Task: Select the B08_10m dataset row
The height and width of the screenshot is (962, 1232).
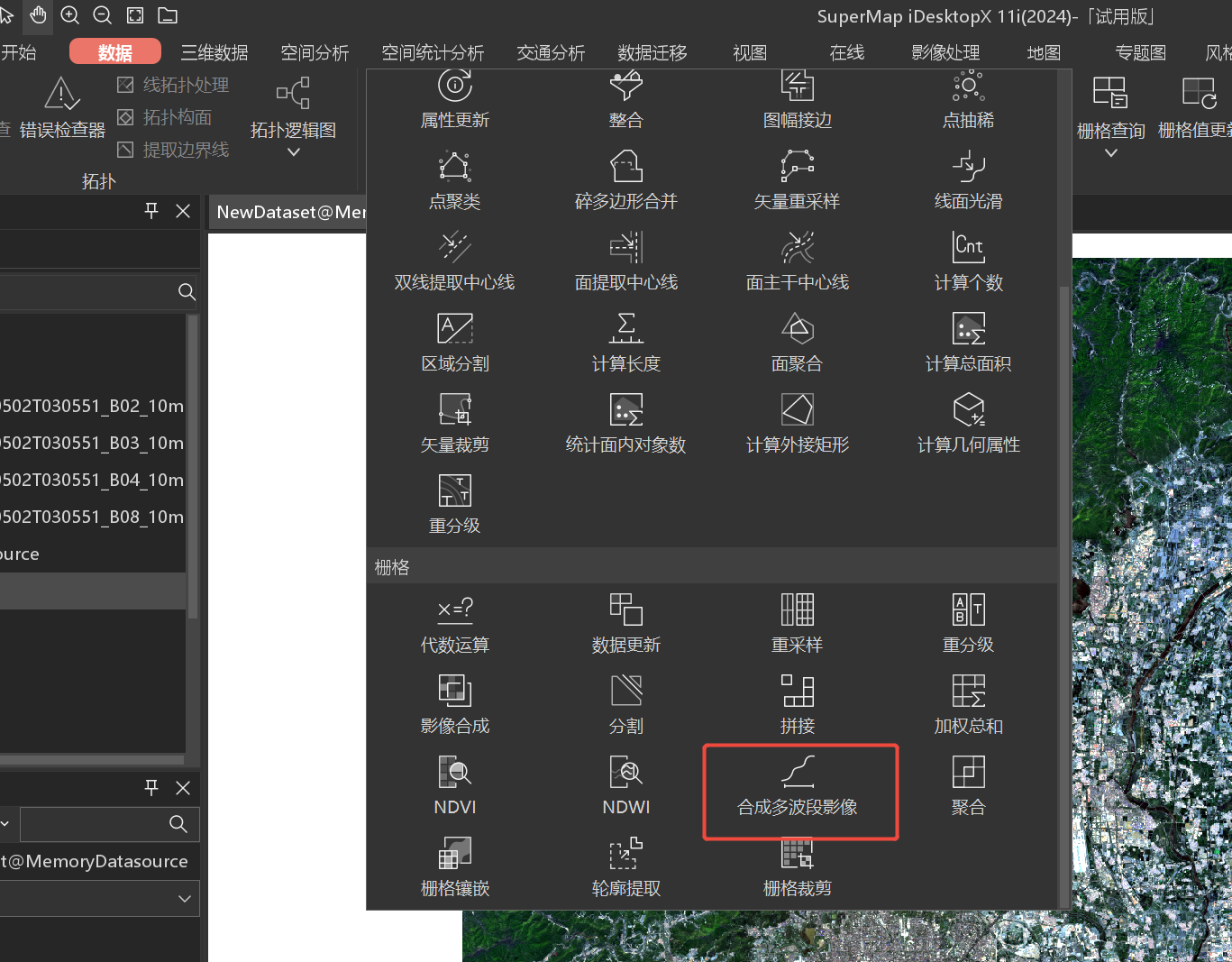Action: [94, 518]
